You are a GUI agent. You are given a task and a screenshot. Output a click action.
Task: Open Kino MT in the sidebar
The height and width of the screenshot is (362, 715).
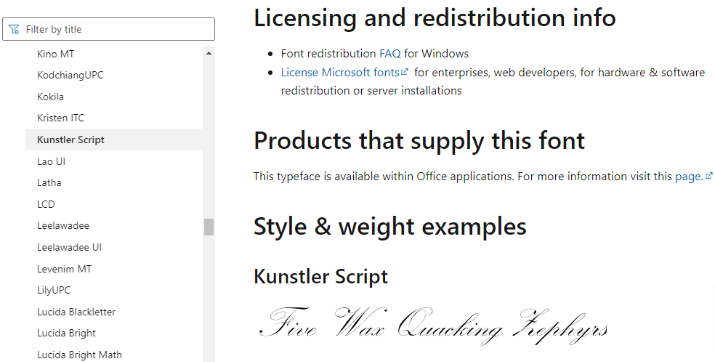point(56,54)
